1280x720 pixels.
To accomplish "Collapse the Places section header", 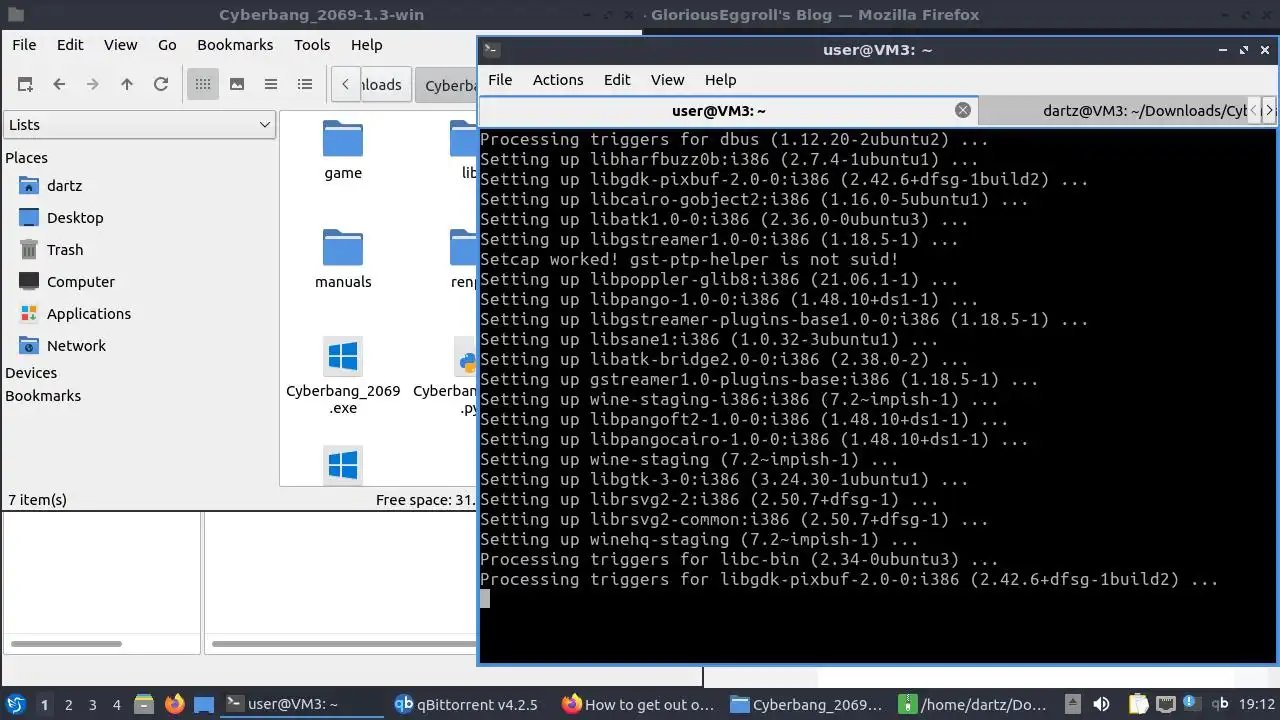I will (27, 158).
